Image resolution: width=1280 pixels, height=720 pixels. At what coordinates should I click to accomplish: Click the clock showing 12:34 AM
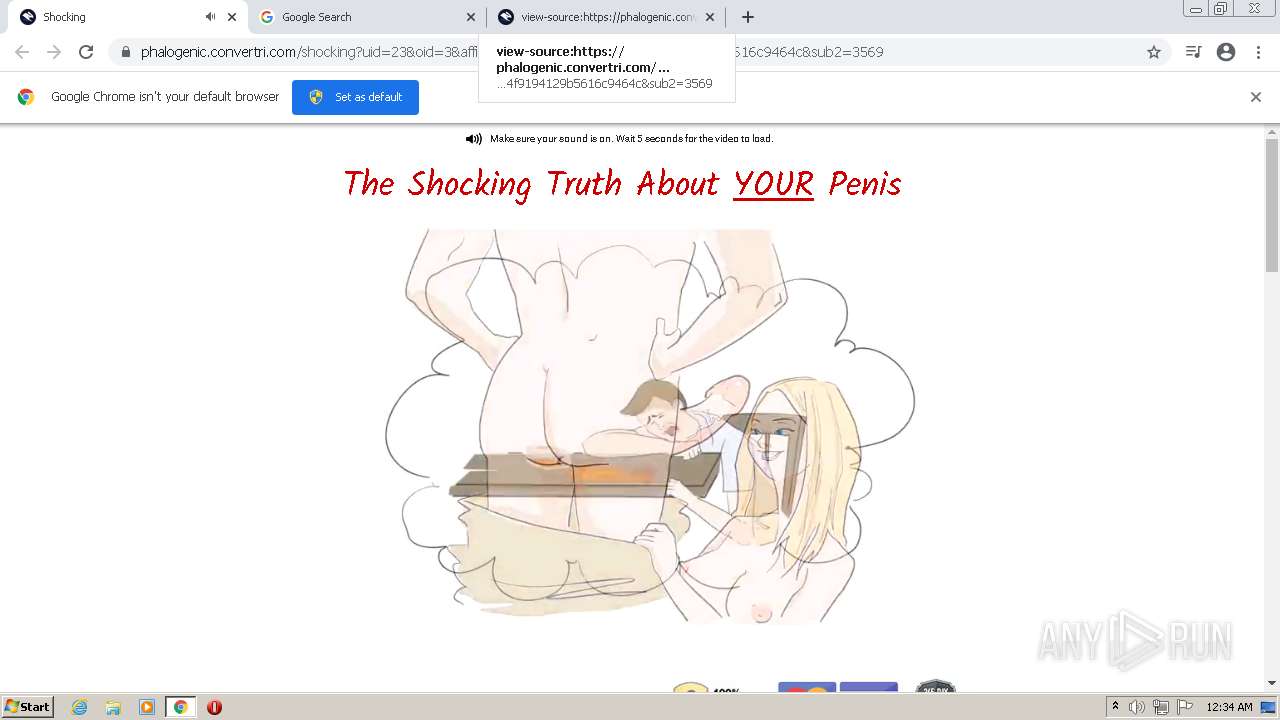click(1229, 707)
